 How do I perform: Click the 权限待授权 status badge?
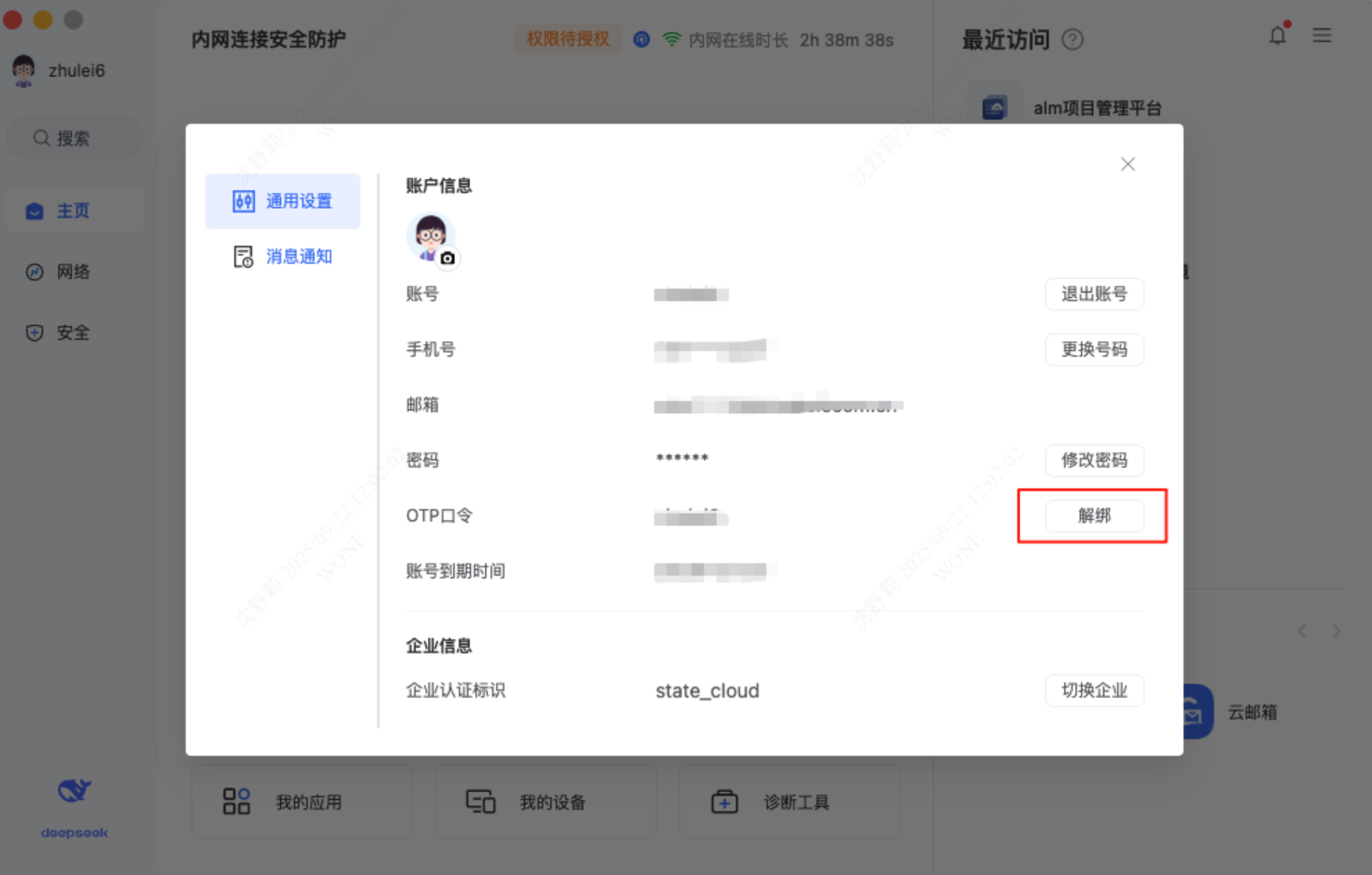tap(568, 39)
